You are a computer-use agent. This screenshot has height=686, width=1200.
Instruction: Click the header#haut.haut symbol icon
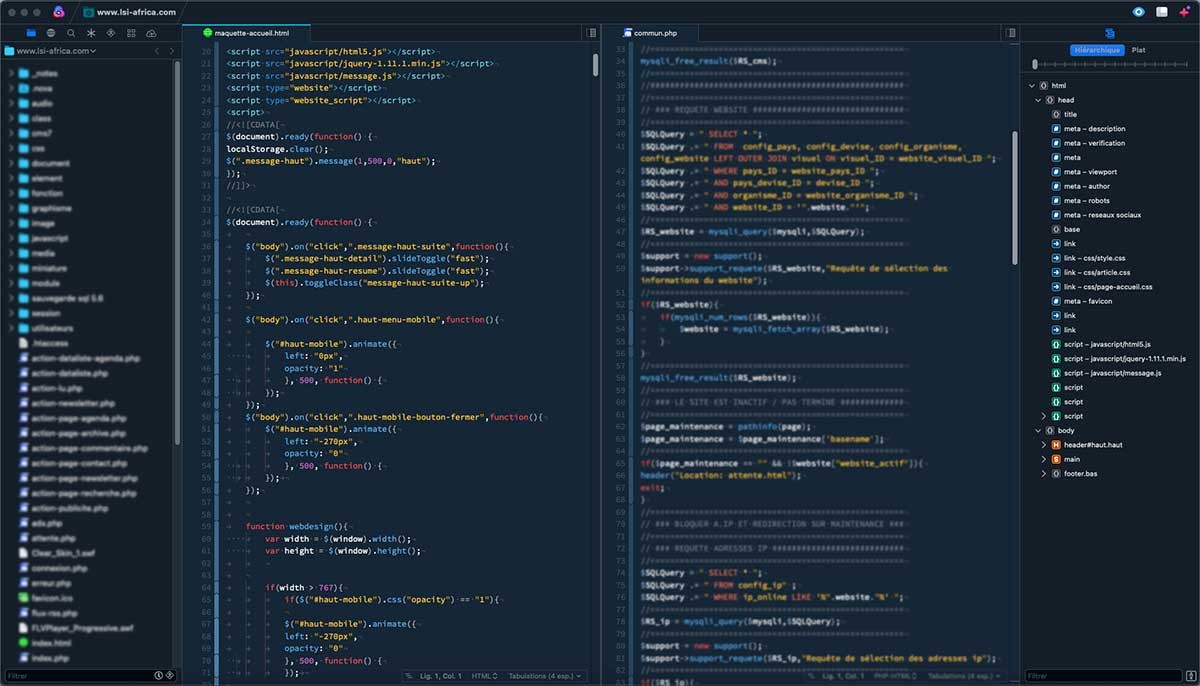(1056, 445)
